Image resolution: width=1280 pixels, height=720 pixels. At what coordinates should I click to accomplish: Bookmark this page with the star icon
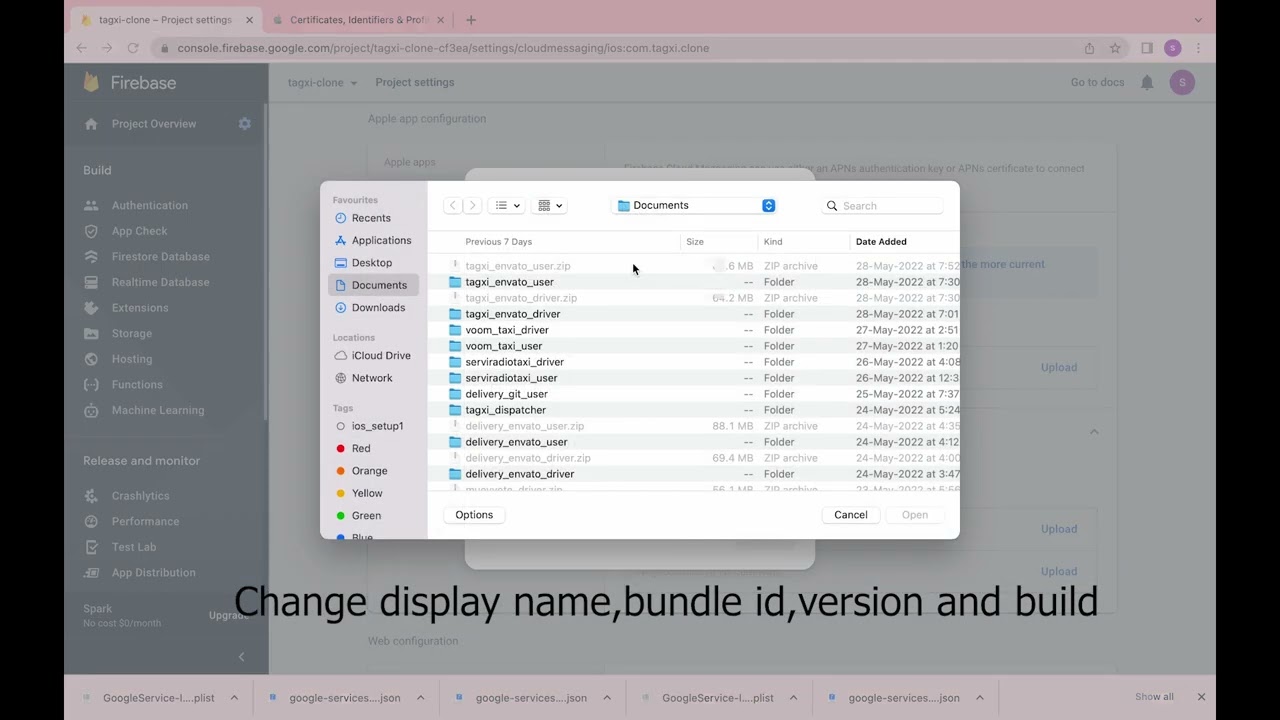tap(1115, 48)
